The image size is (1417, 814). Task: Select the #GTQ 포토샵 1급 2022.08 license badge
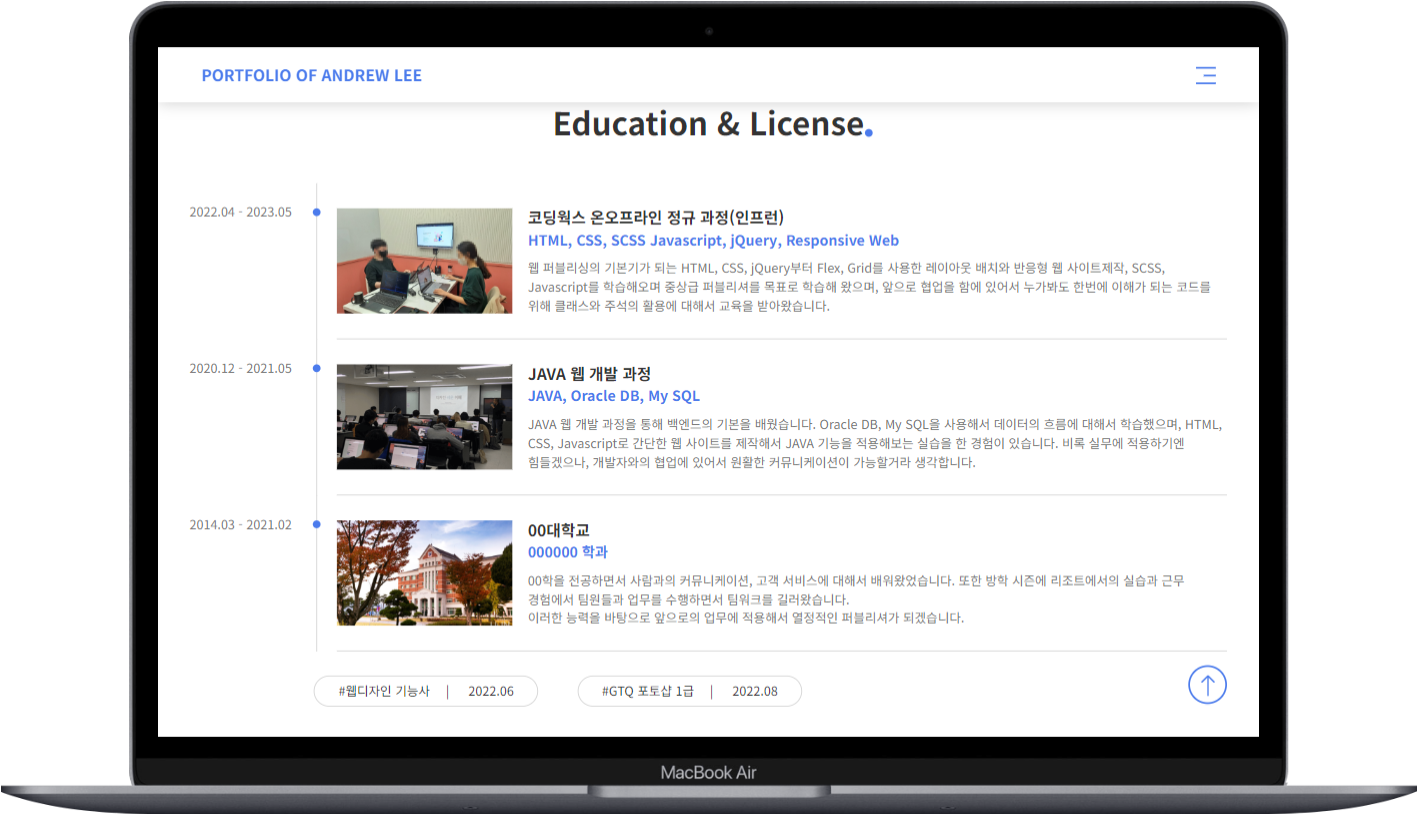pyautogui.click(x=690, y=691)
